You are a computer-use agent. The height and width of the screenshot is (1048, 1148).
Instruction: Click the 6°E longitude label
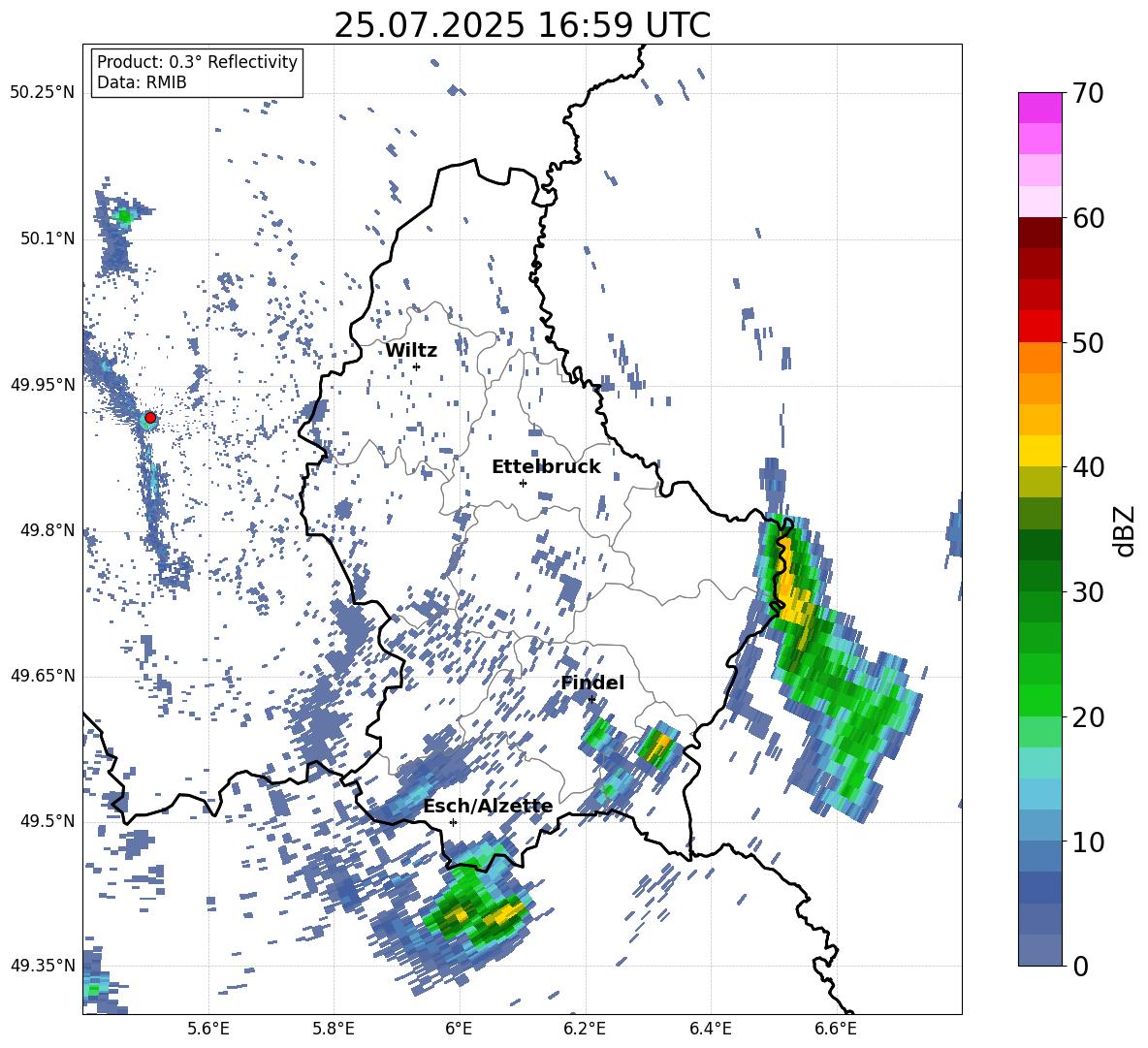click(x=459, y=1029)
